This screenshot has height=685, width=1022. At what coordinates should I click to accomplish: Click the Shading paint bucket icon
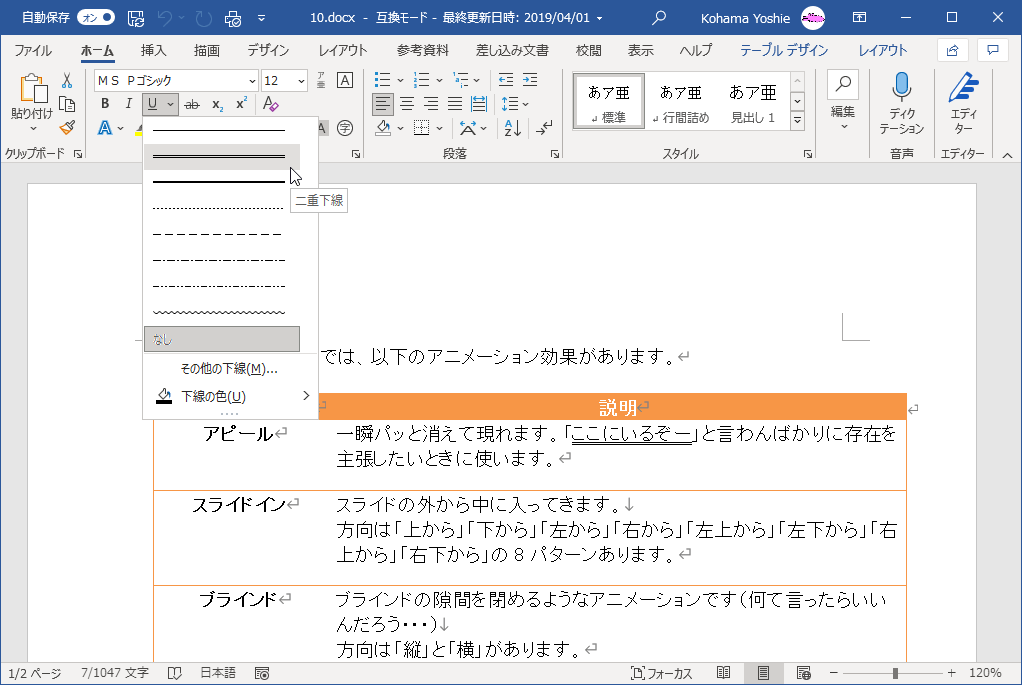pos(383,128)
